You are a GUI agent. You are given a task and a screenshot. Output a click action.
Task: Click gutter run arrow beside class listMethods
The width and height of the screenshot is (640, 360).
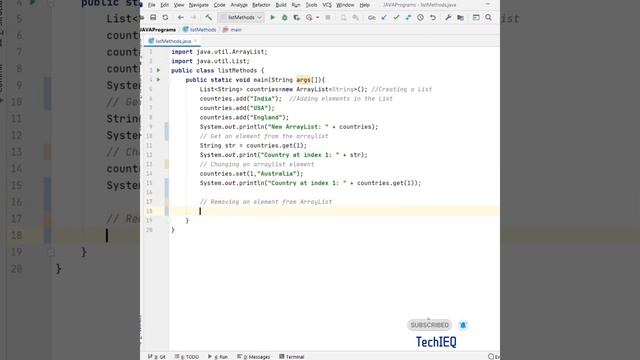[x=158, y=70]
